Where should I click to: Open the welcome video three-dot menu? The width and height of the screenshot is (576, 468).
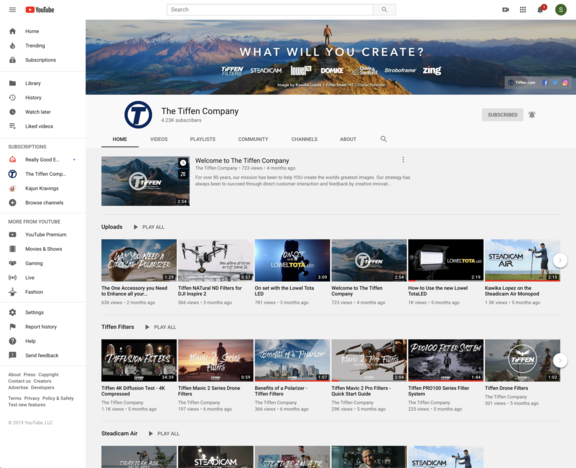(x=403, y=159)
